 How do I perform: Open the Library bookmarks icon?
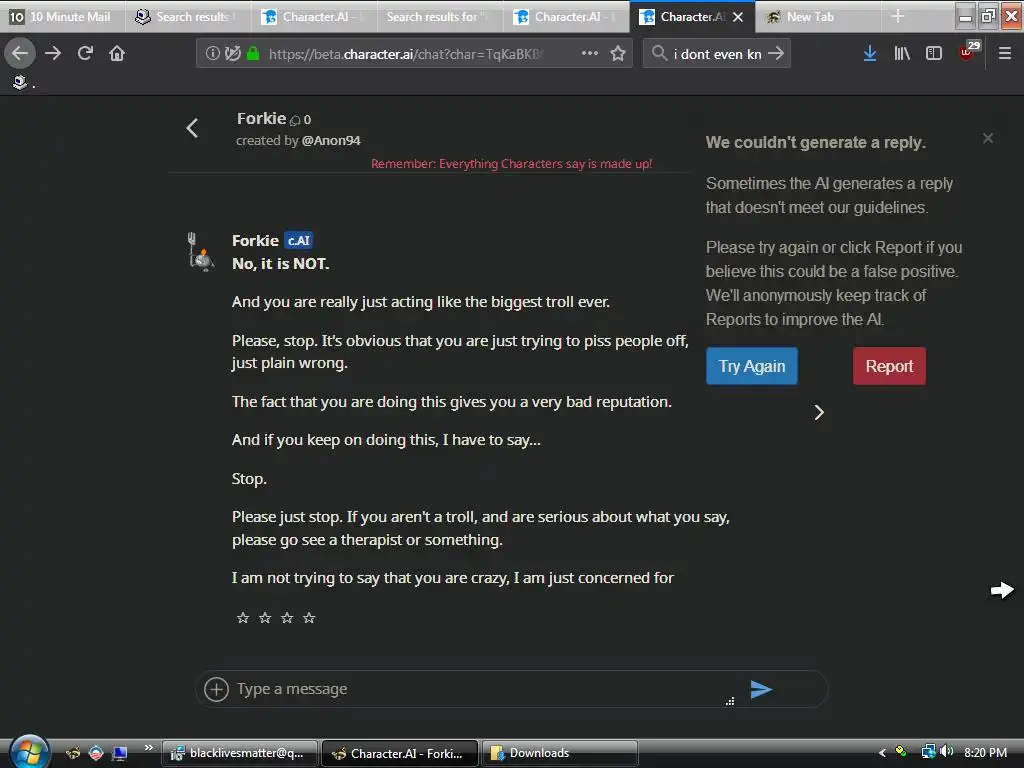click(902, 53)
